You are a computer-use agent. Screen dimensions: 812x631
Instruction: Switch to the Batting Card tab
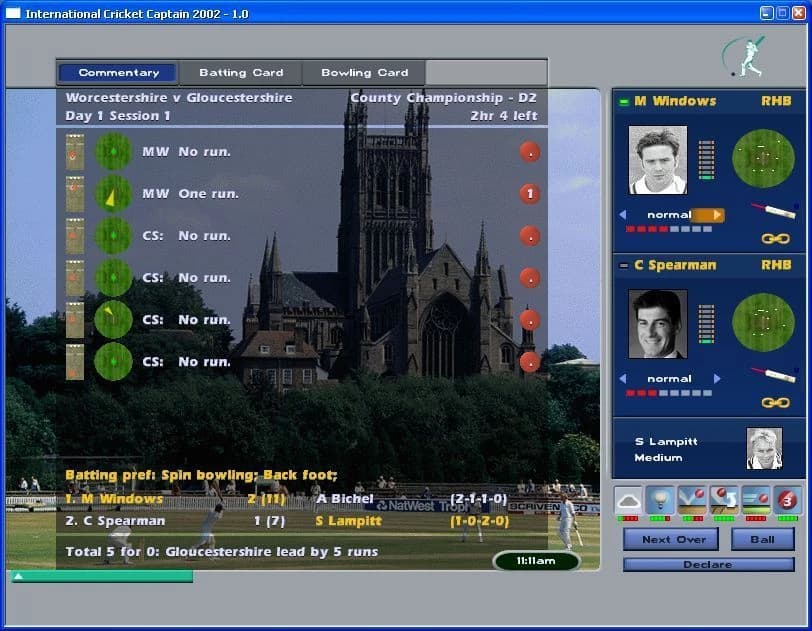click(241, 72)
